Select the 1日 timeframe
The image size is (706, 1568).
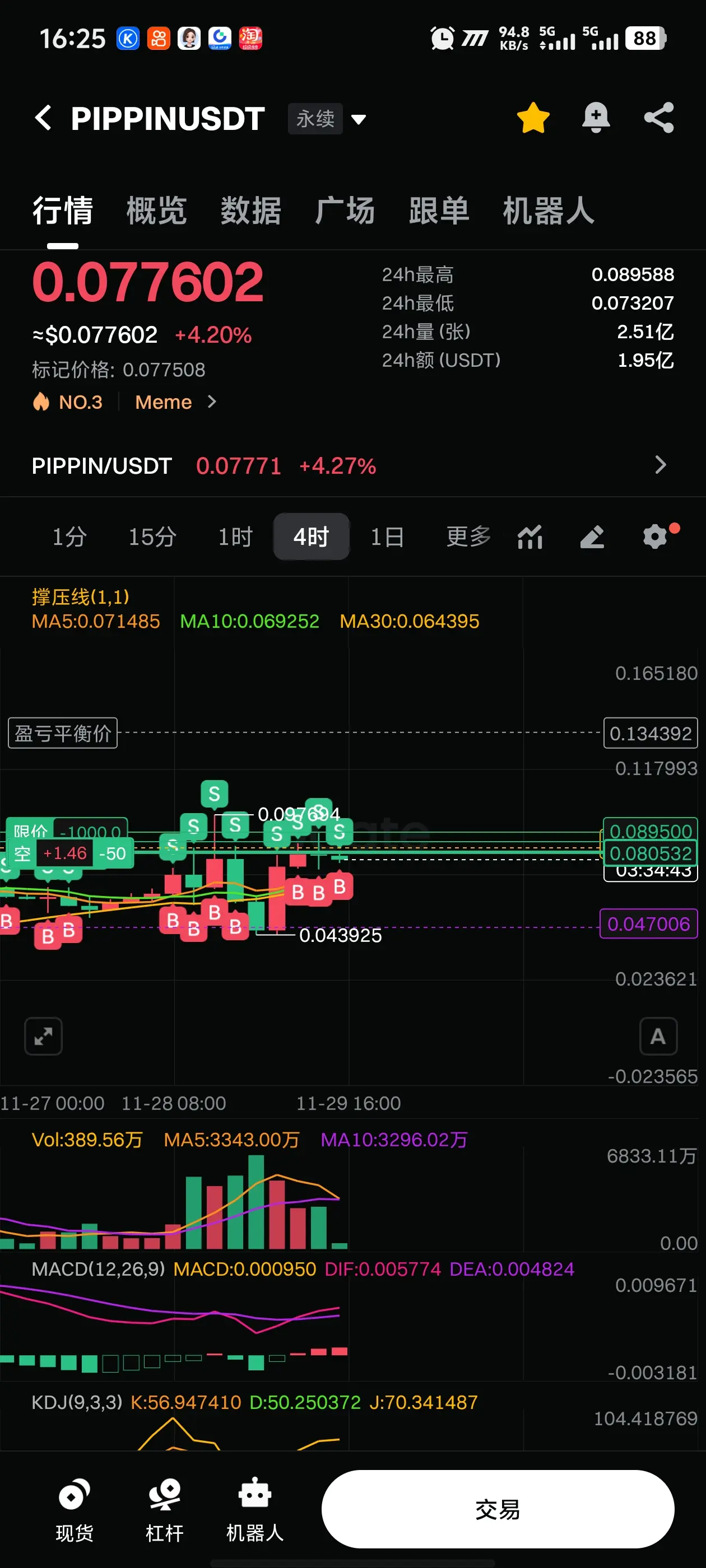coord(387,537)
